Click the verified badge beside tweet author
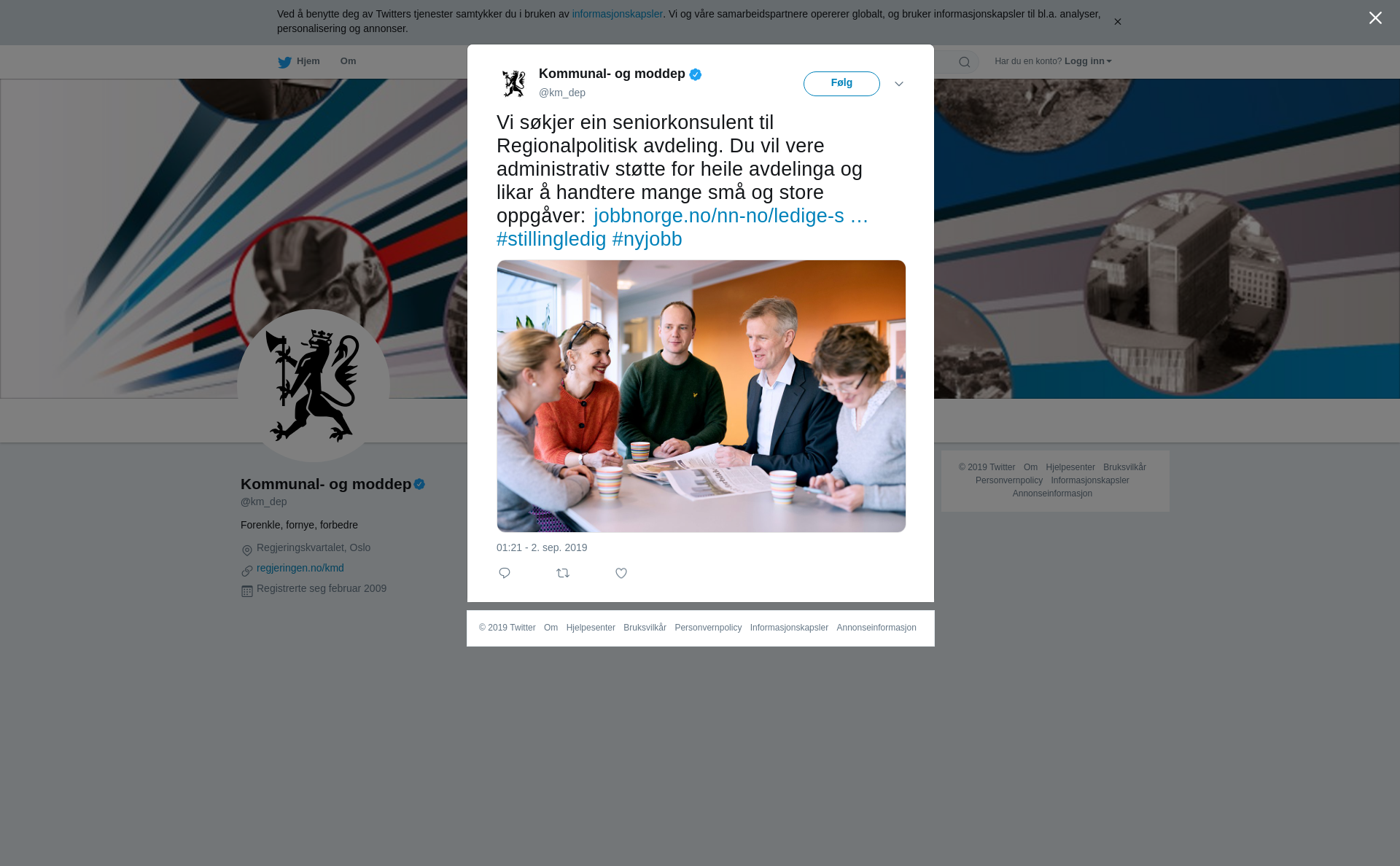The width and height of the screenshot is (1400, 866). pyautogui.click(x=696, y=74)
